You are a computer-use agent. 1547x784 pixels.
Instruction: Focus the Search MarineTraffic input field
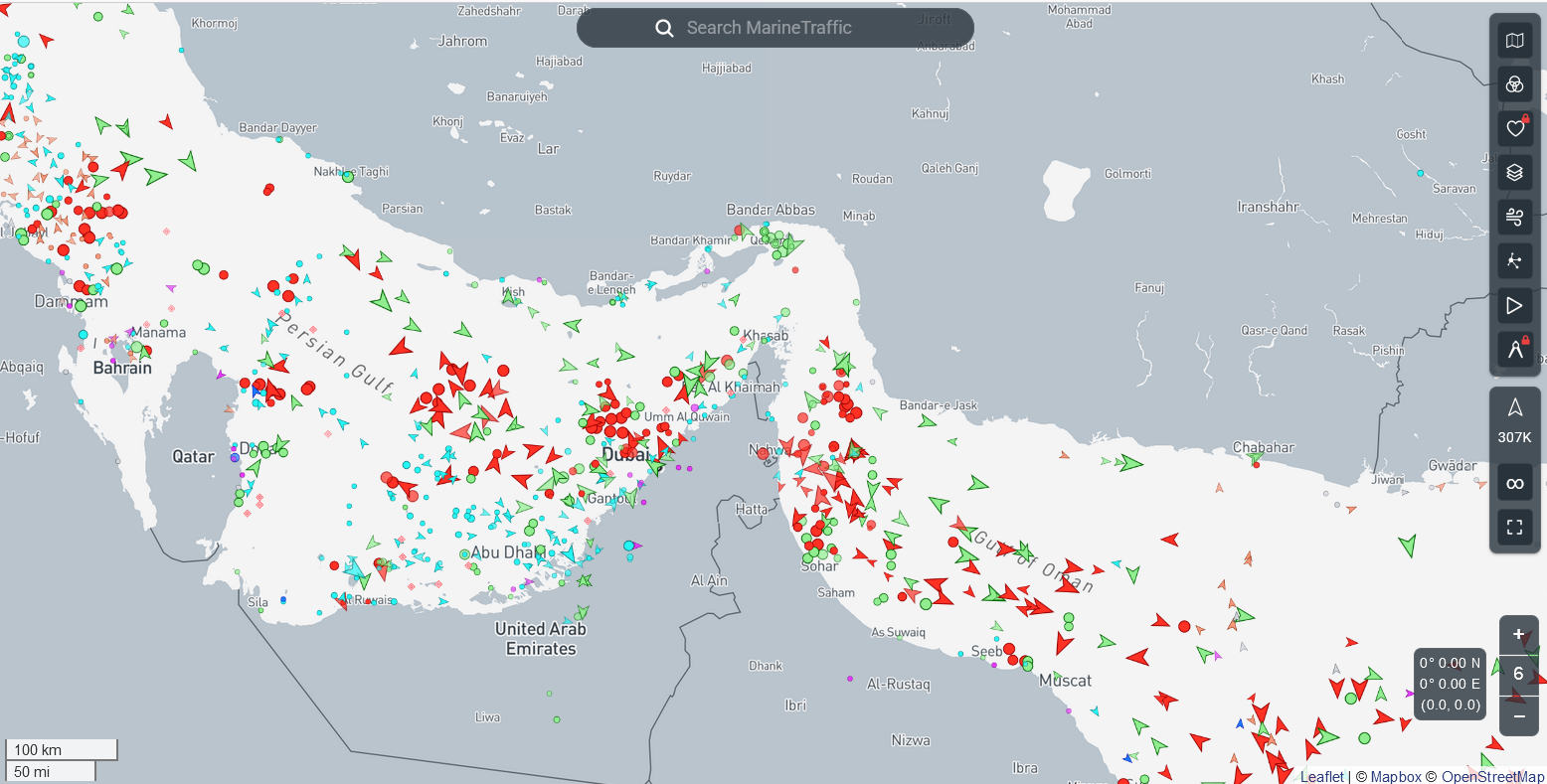pyautogui.click(x=775, y=28)
